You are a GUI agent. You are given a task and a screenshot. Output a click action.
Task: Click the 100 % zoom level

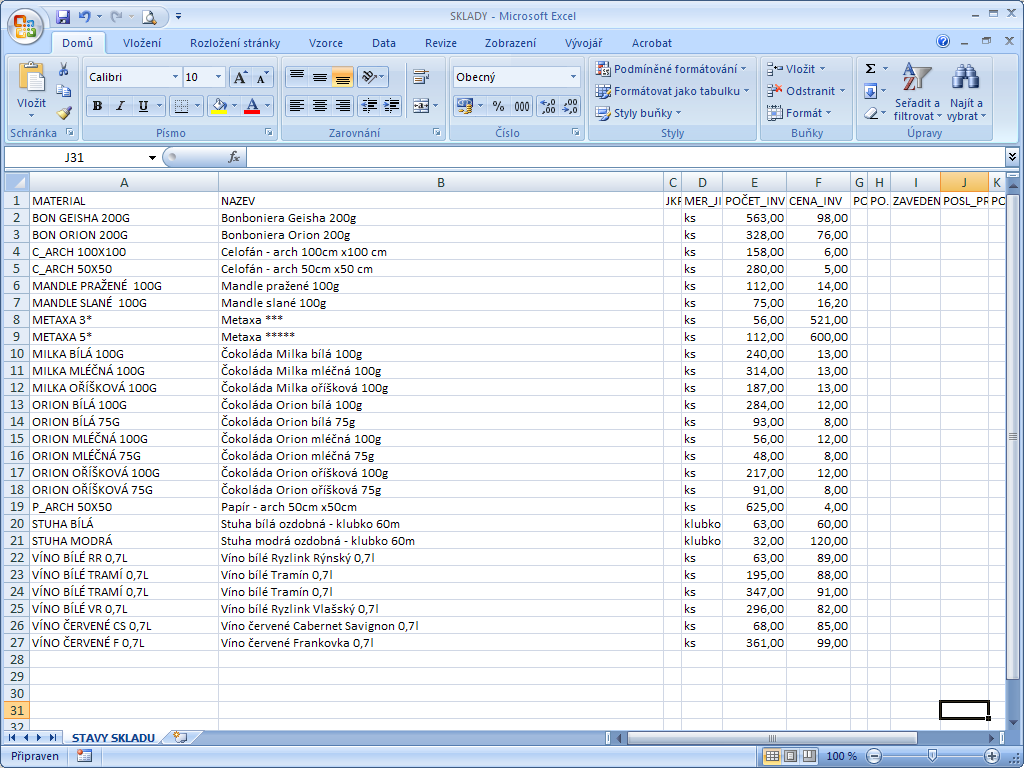pyautogui.click(x=841, y=756)
